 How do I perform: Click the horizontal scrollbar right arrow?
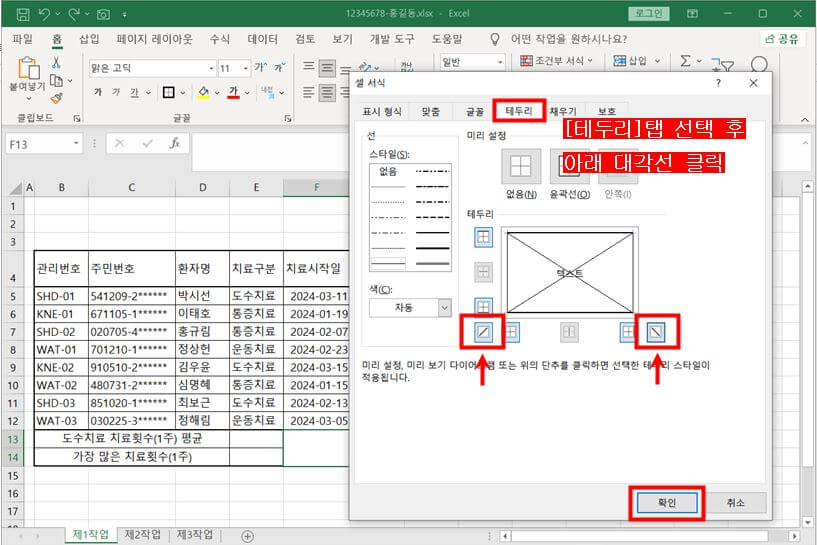794,536
